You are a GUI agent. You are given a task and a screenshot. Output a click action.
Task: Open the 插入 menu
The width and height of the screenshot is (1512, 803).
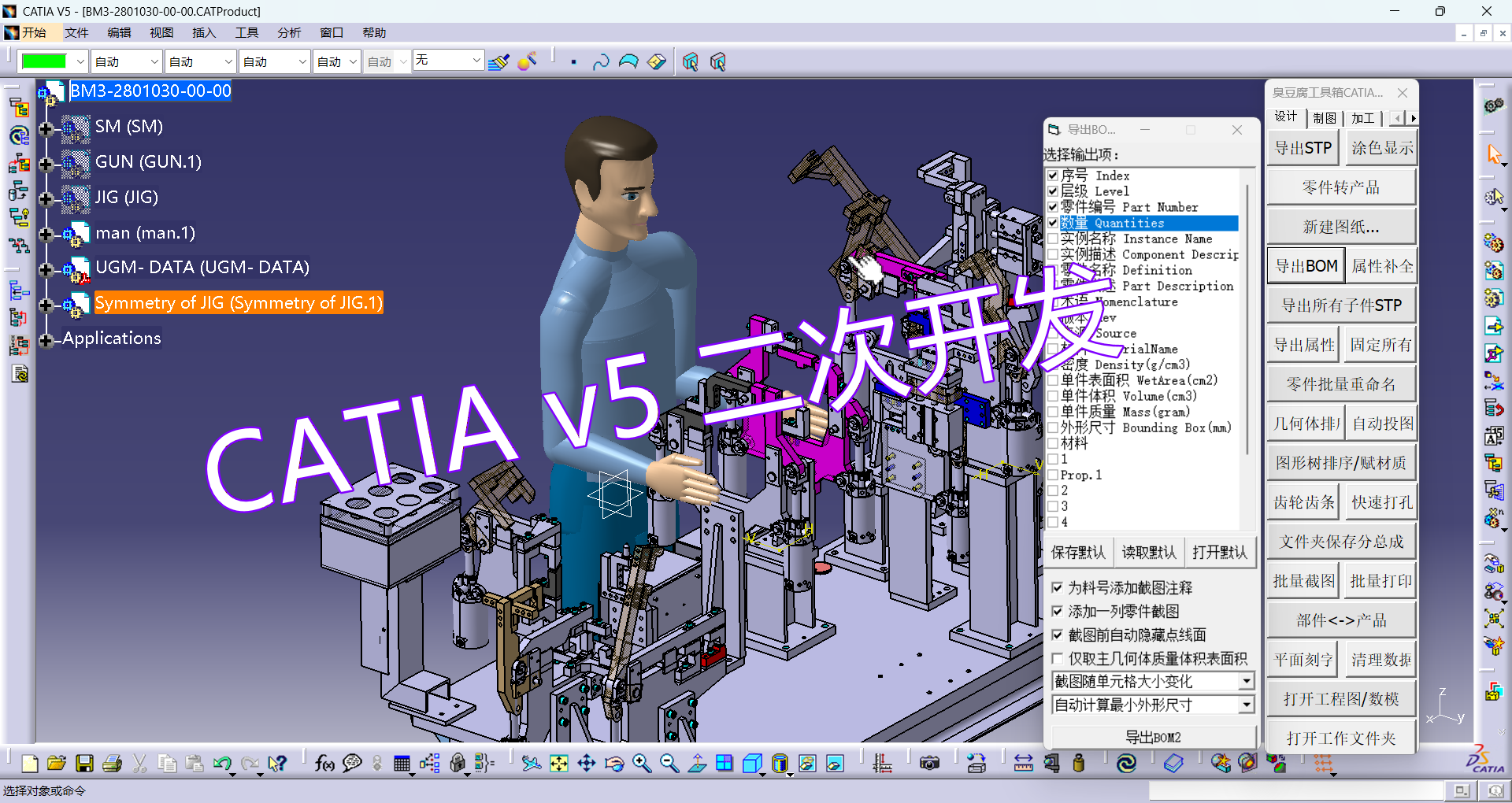pyautogui.click(x=204, y=32)
